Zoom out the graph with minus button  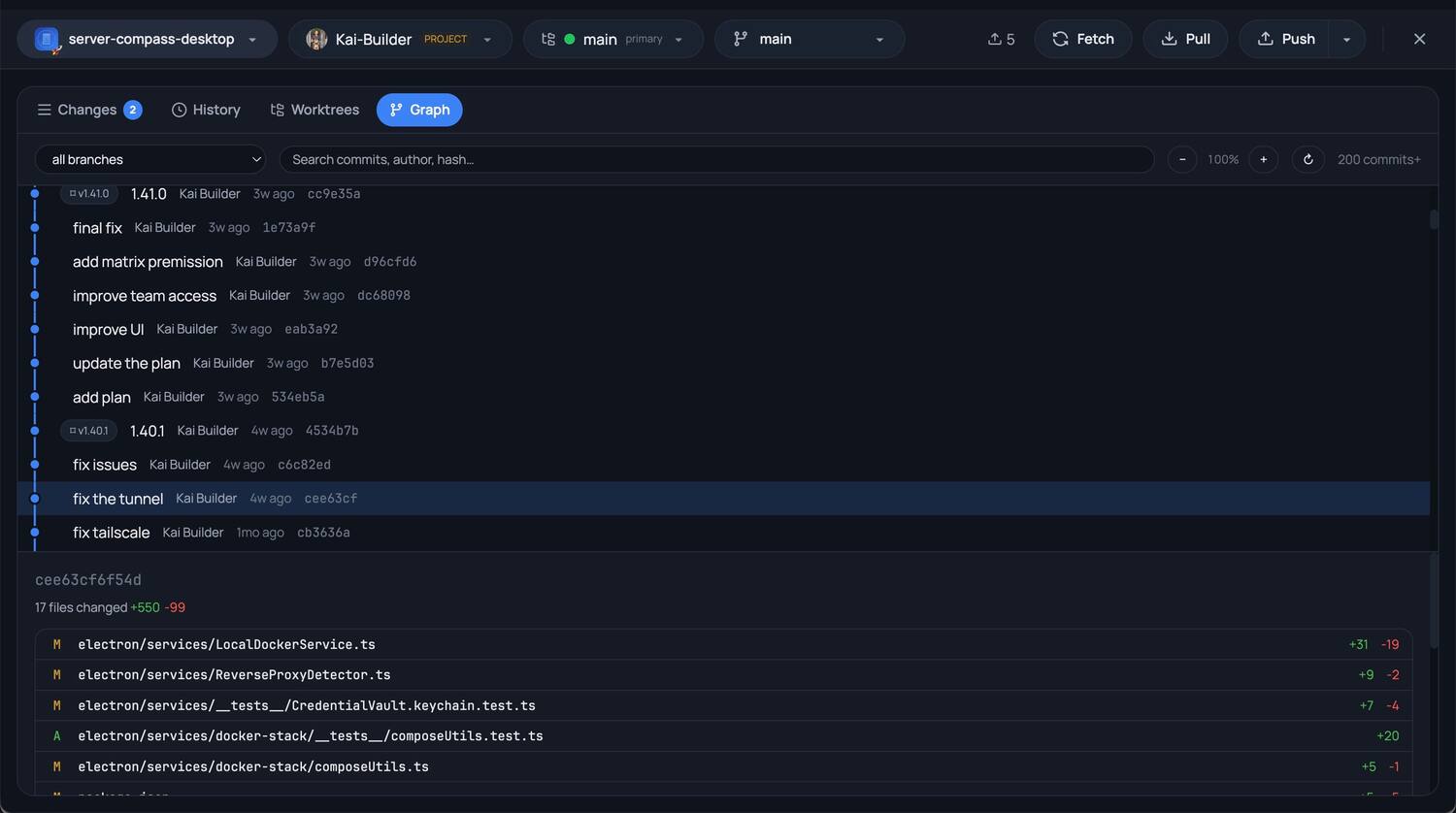click(1181, 159)
